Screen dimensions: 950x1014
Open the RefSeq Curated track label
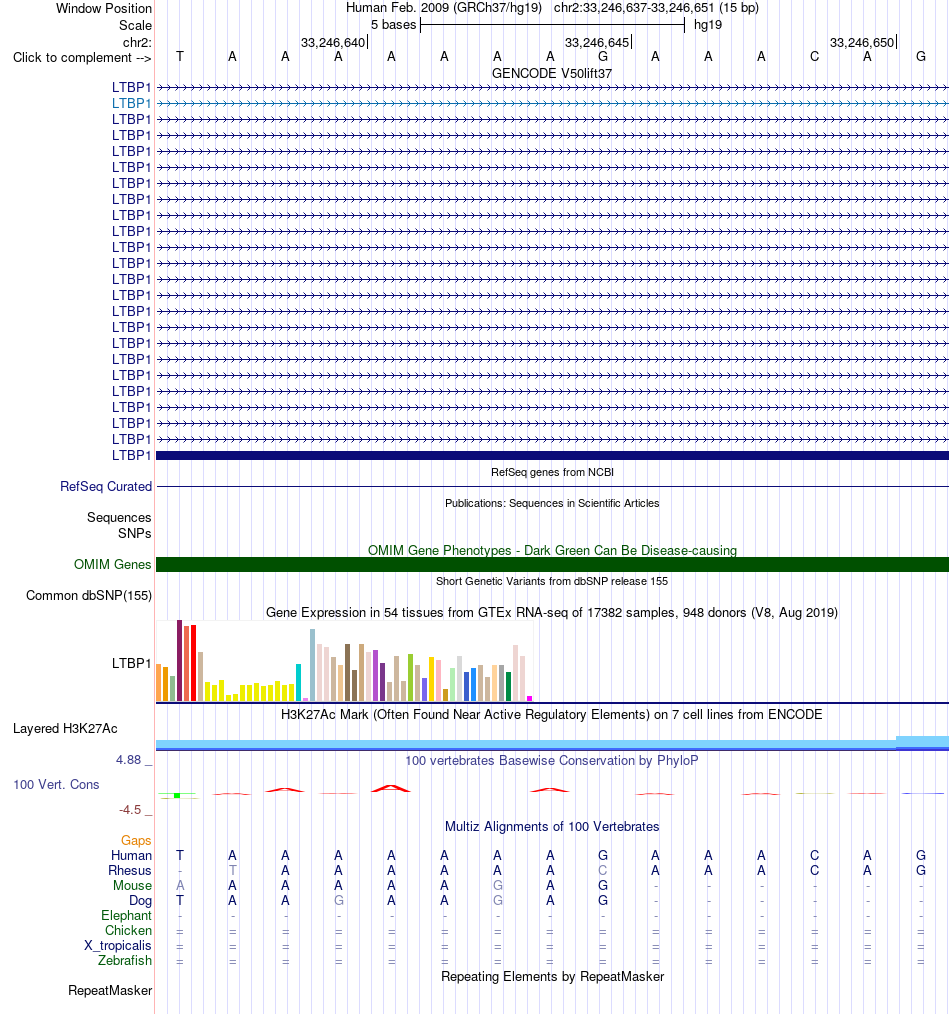point(106,486)
